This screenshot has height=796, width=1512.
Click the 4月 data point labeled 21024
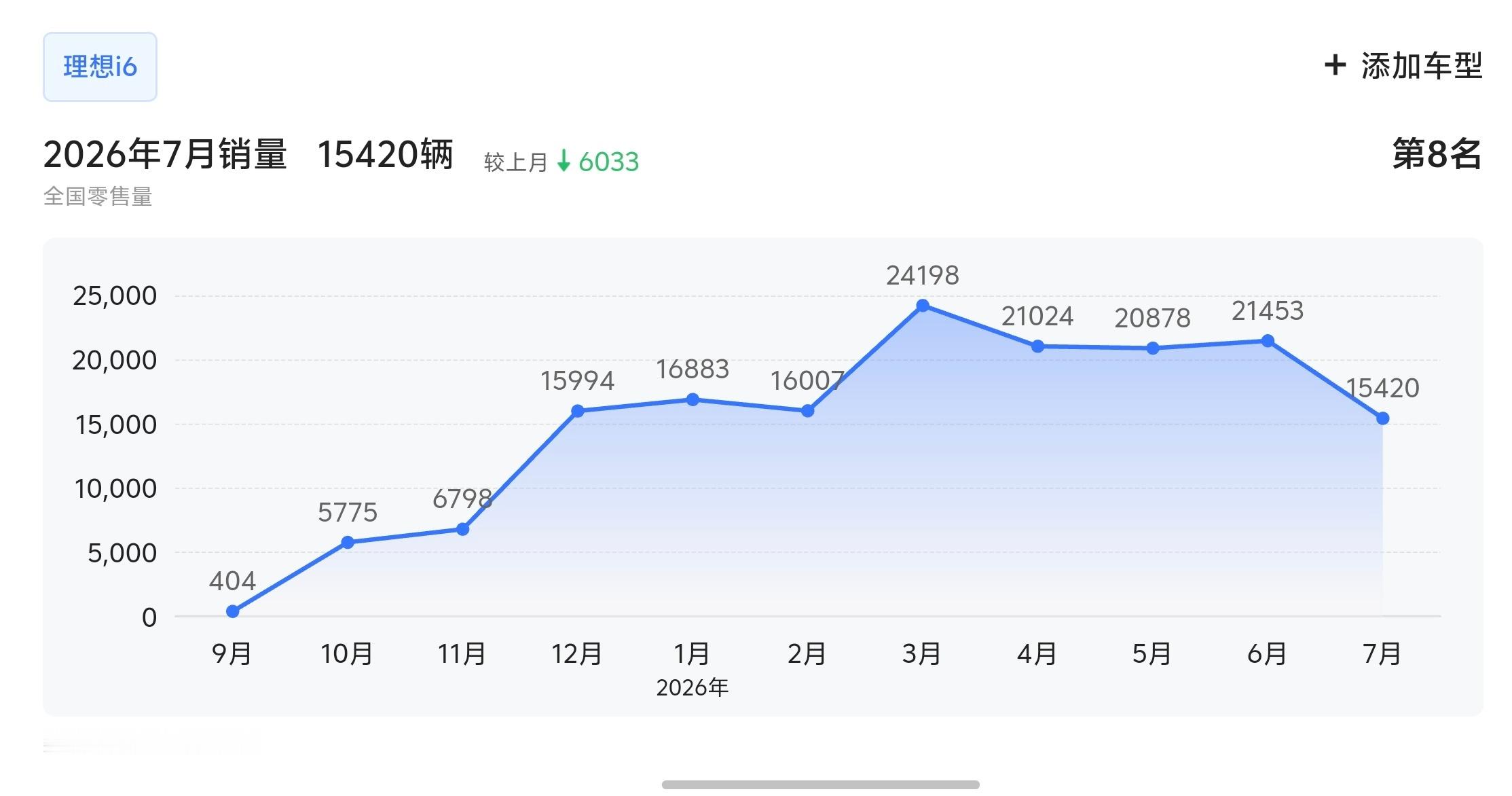1037,346
